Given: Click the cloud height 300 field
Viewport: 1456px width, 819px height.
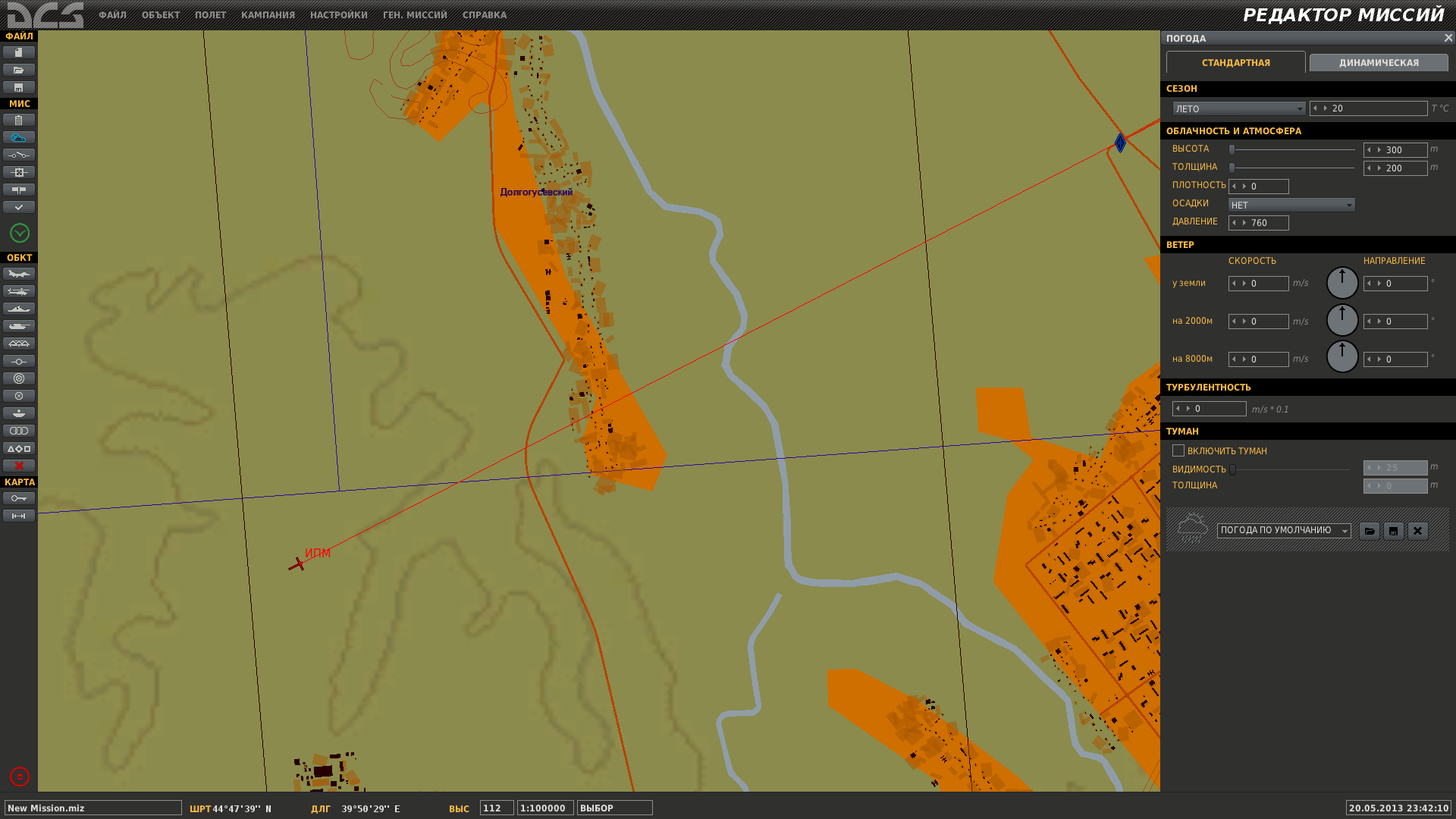Looking at the screenshot, I should coord(1395,150).
